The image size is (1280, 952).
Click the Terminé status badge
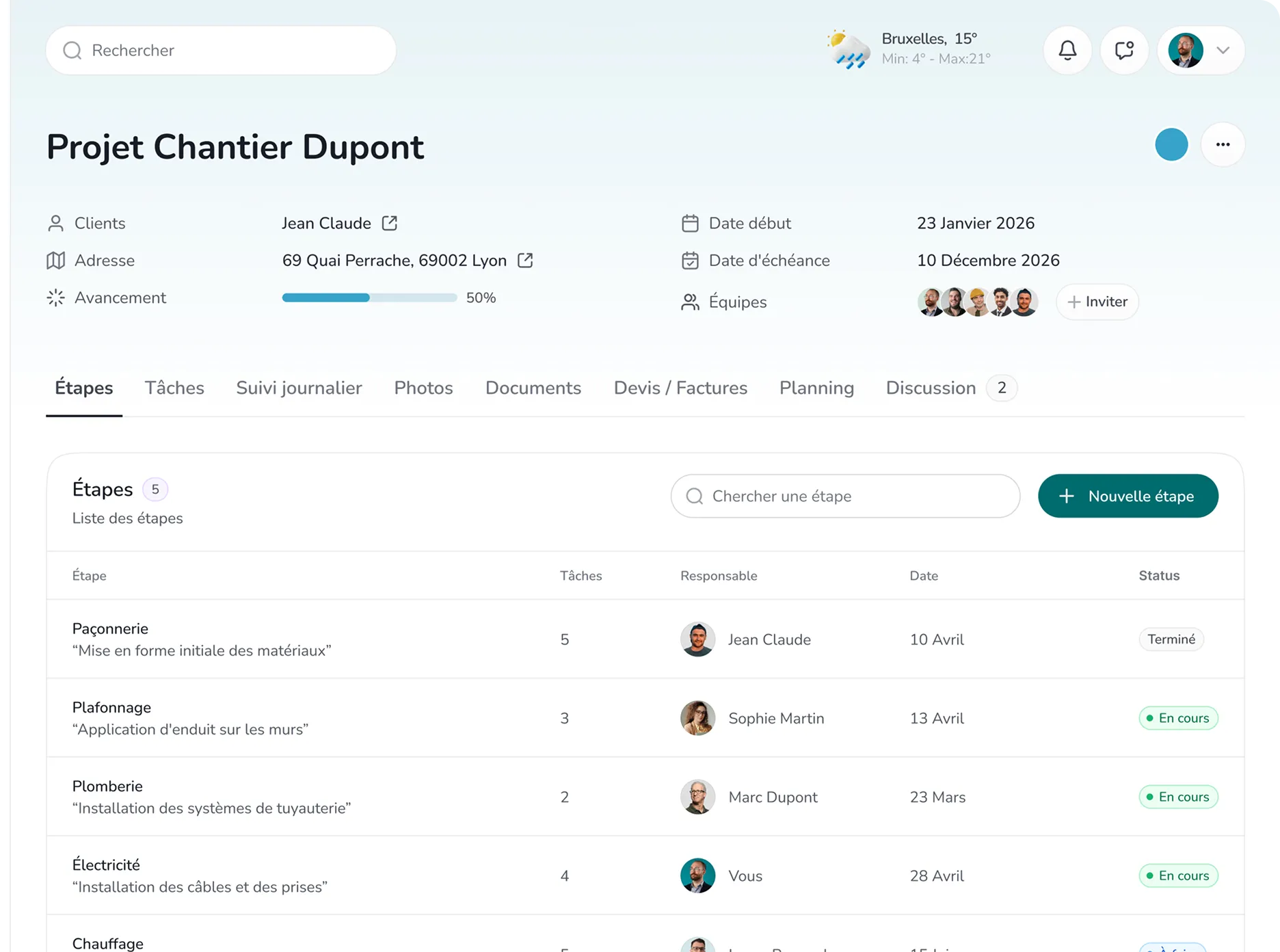(x=1171, y=639)
